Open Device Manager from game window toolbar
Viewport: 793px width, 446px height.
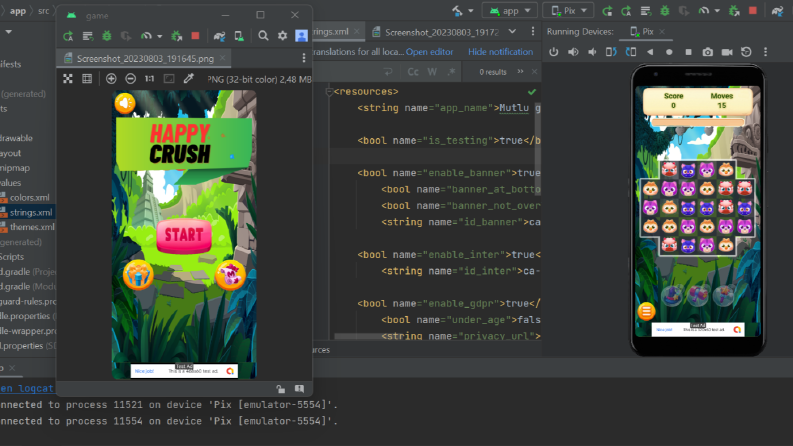[239, 36]
